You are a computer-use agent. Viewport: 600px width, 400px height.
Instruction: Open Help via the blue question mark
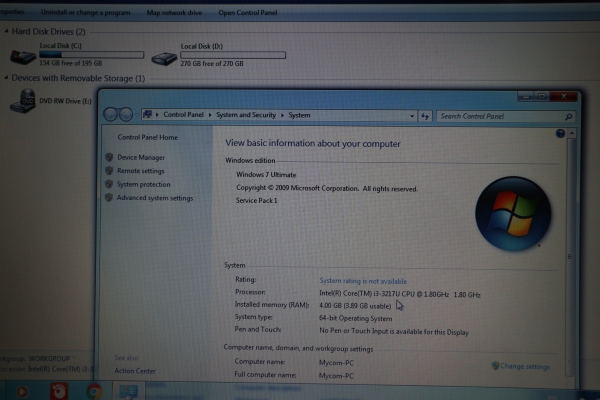tap(560, 133)
